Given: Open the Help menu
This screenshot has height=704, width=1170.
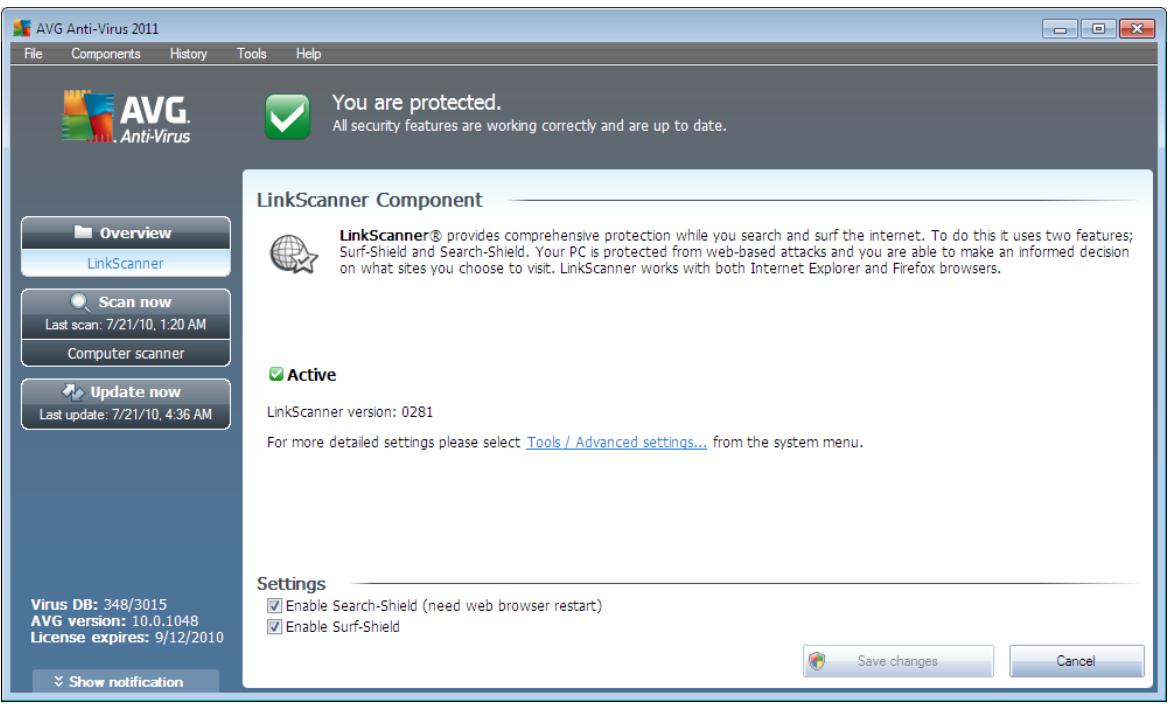Looking at the screenshot, I should [x=308, y=54].
